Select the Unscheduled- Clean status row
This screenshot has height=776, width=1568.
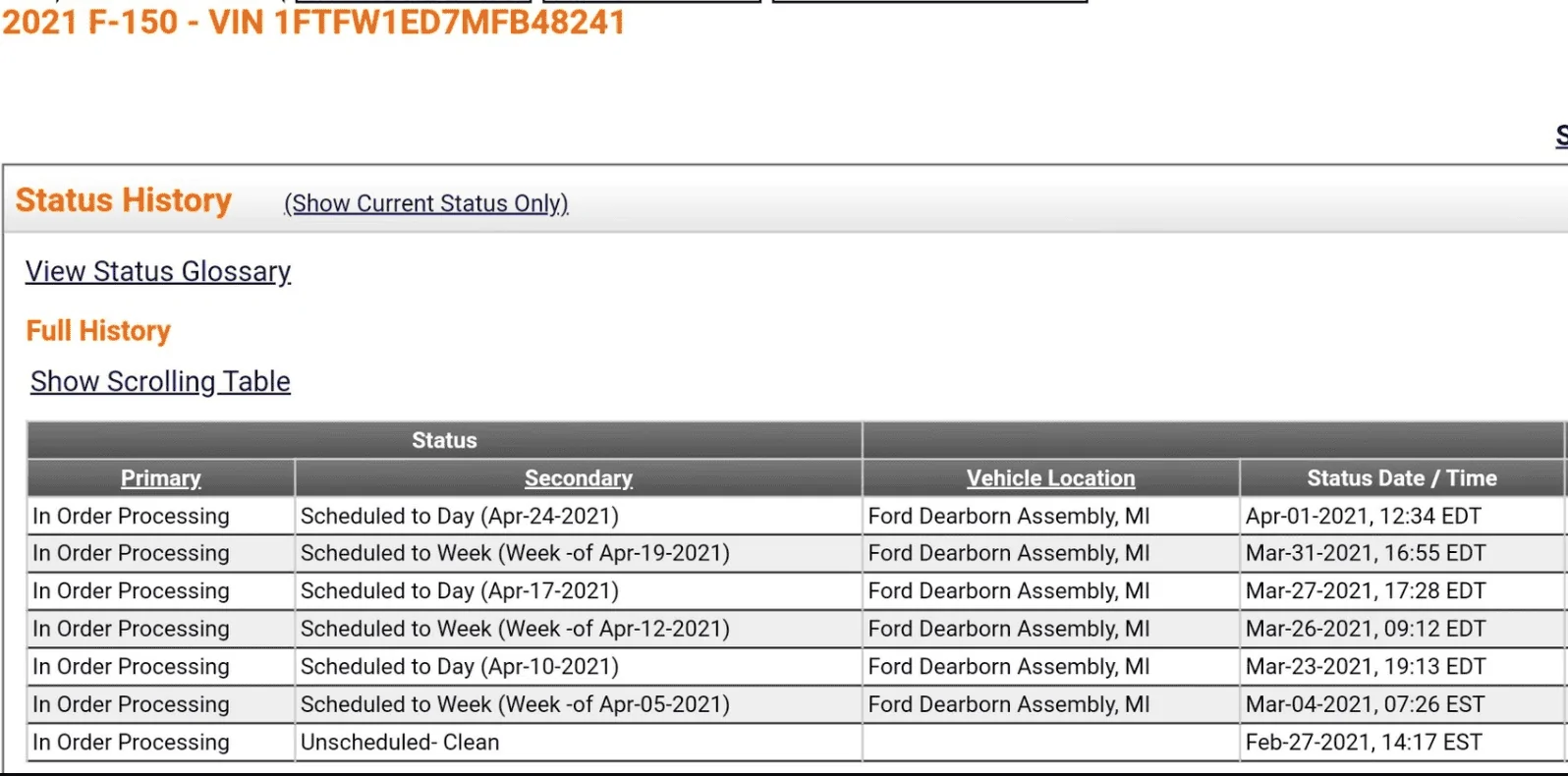(x=399, y=743)
